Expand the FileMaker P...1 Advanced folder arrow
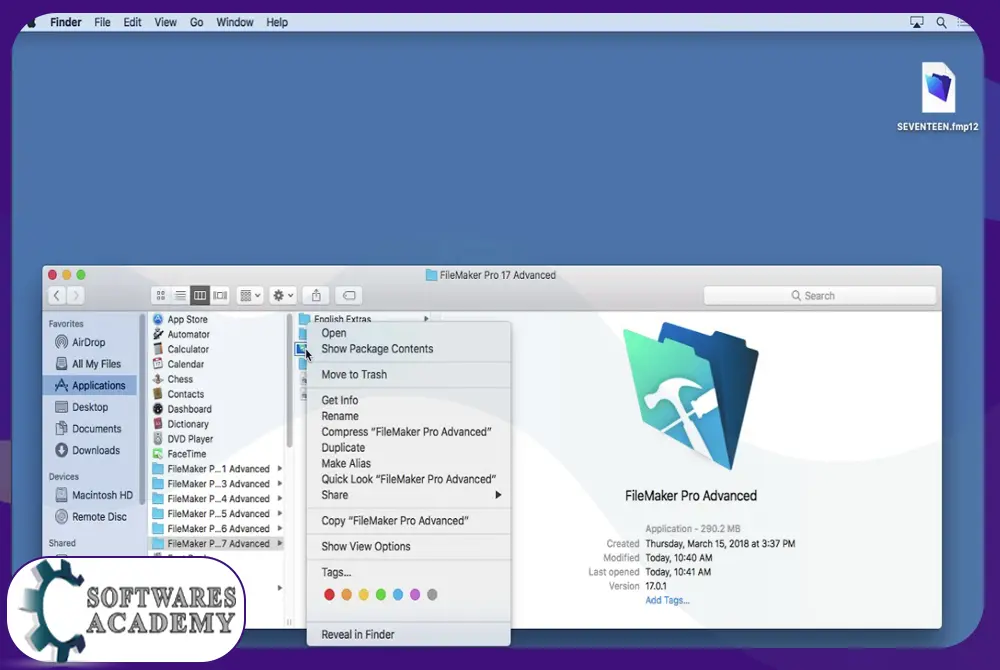This screenshot has width=1000, height=670. coord(279,469)
